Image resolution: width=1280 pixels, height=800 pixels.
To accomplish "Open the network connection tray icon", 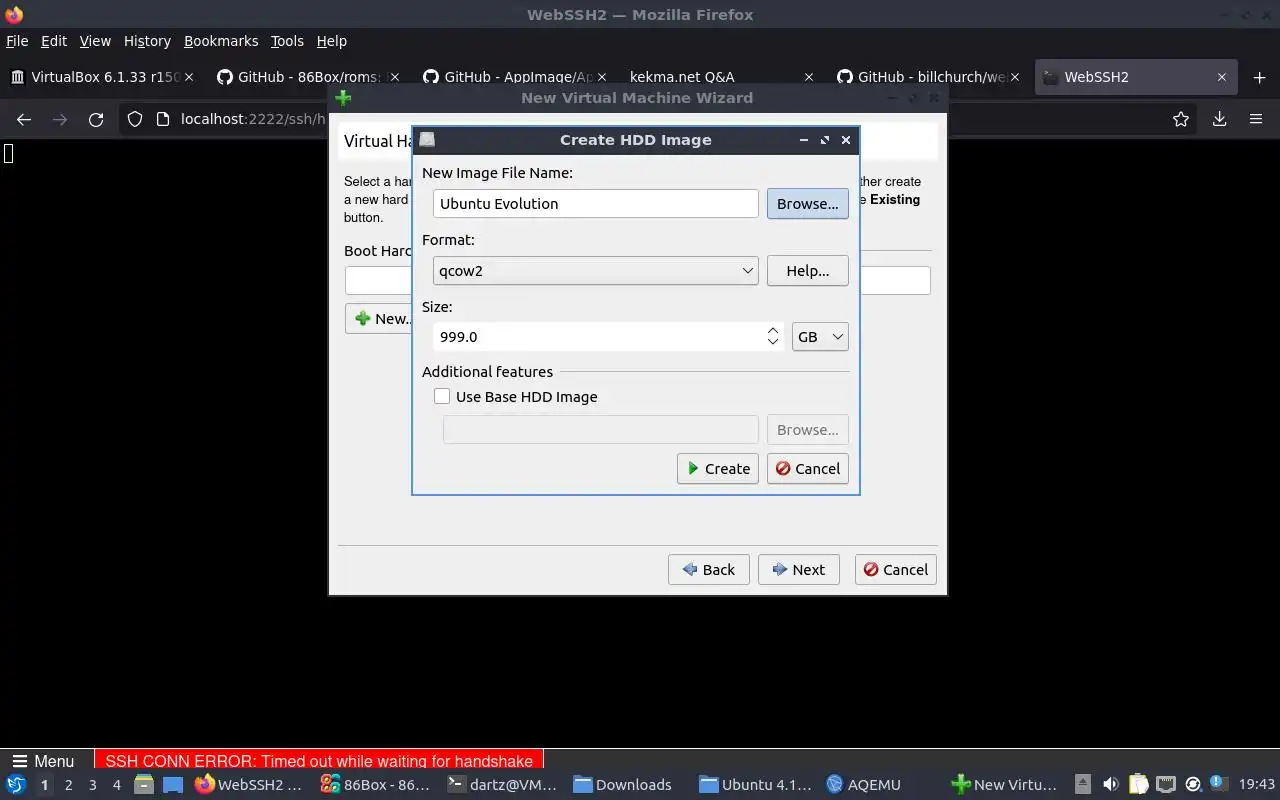I will coord(1165,785).
